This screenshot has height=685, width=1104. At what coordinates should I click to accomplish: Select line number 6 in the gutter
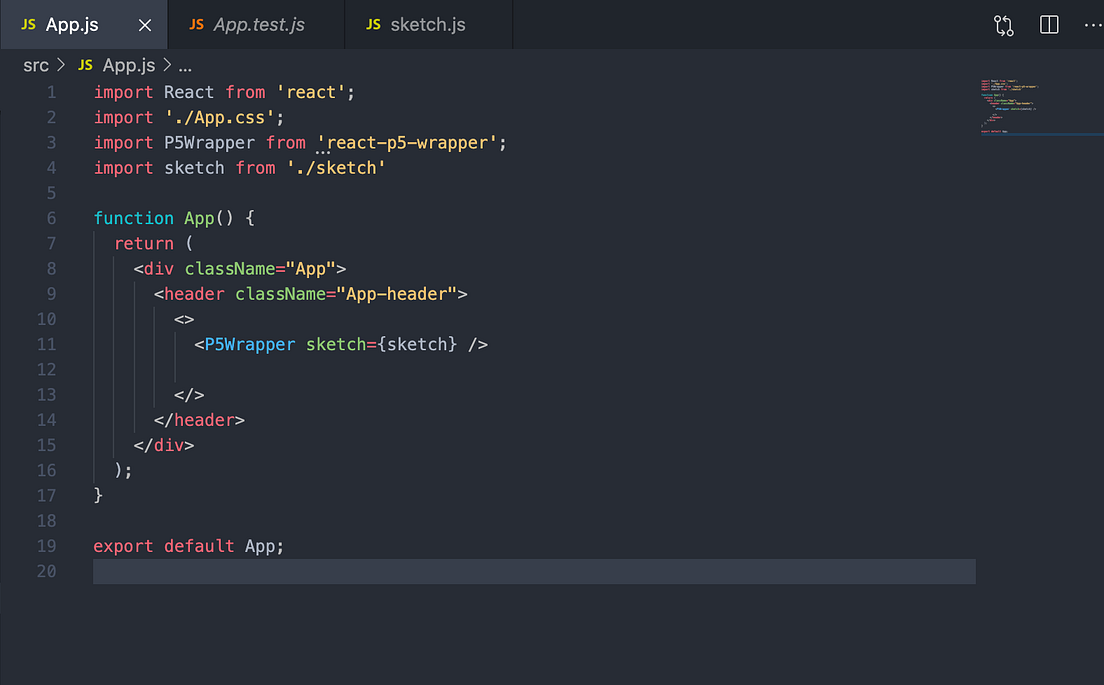coord(51,218)
